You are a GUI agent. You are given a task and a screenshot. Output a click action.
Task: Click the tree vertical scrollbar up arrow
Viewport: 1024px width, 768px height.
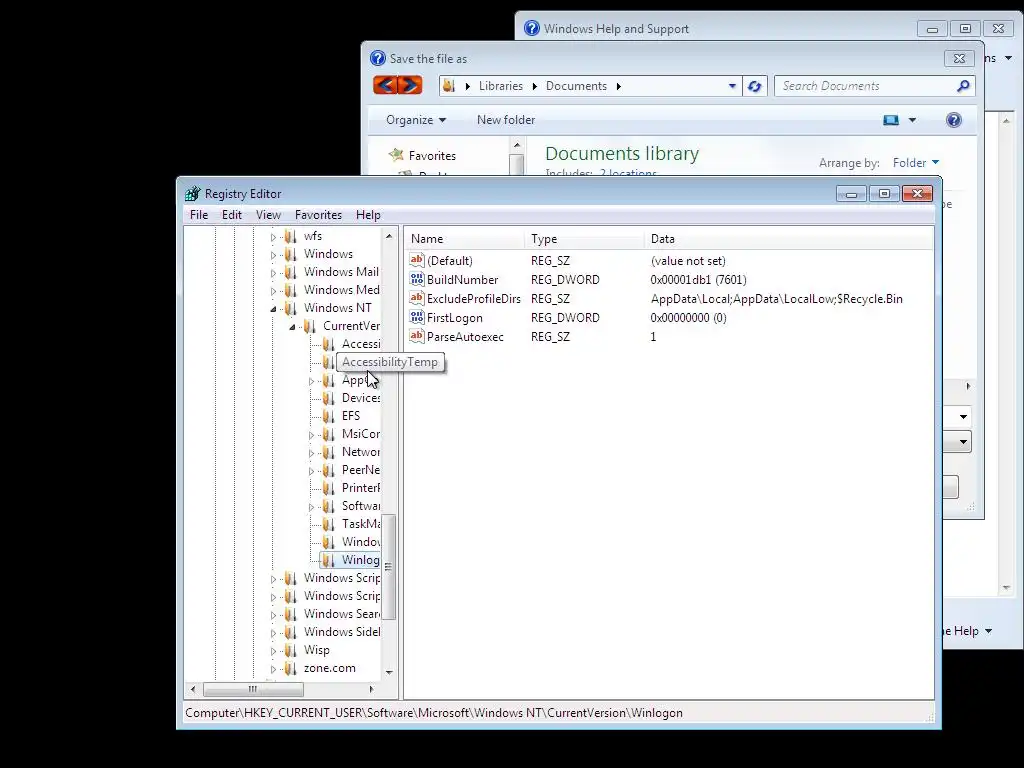(x=389, y=236)
